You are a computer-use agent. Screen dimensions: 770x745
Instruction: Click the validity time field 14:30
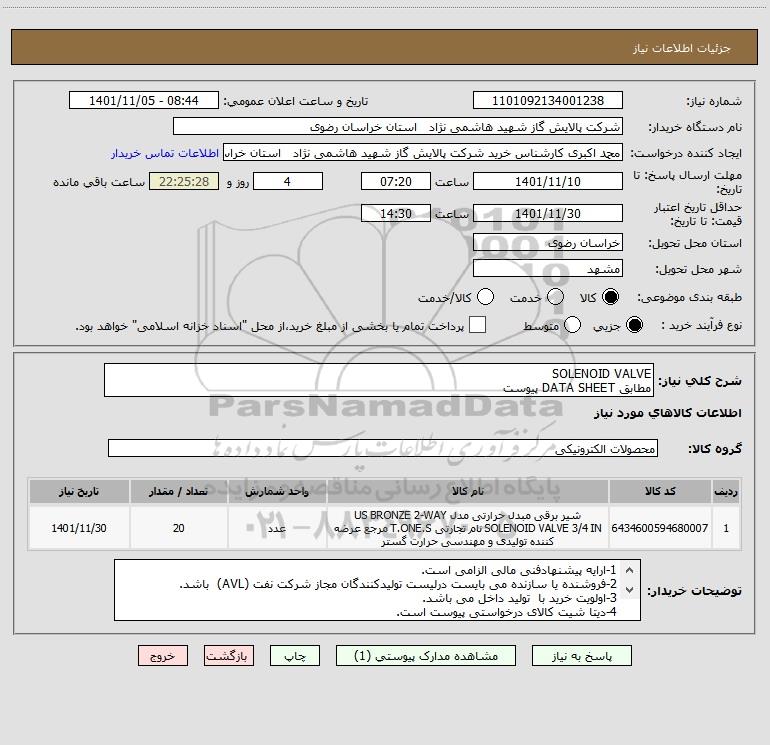(x=396, y=213)
